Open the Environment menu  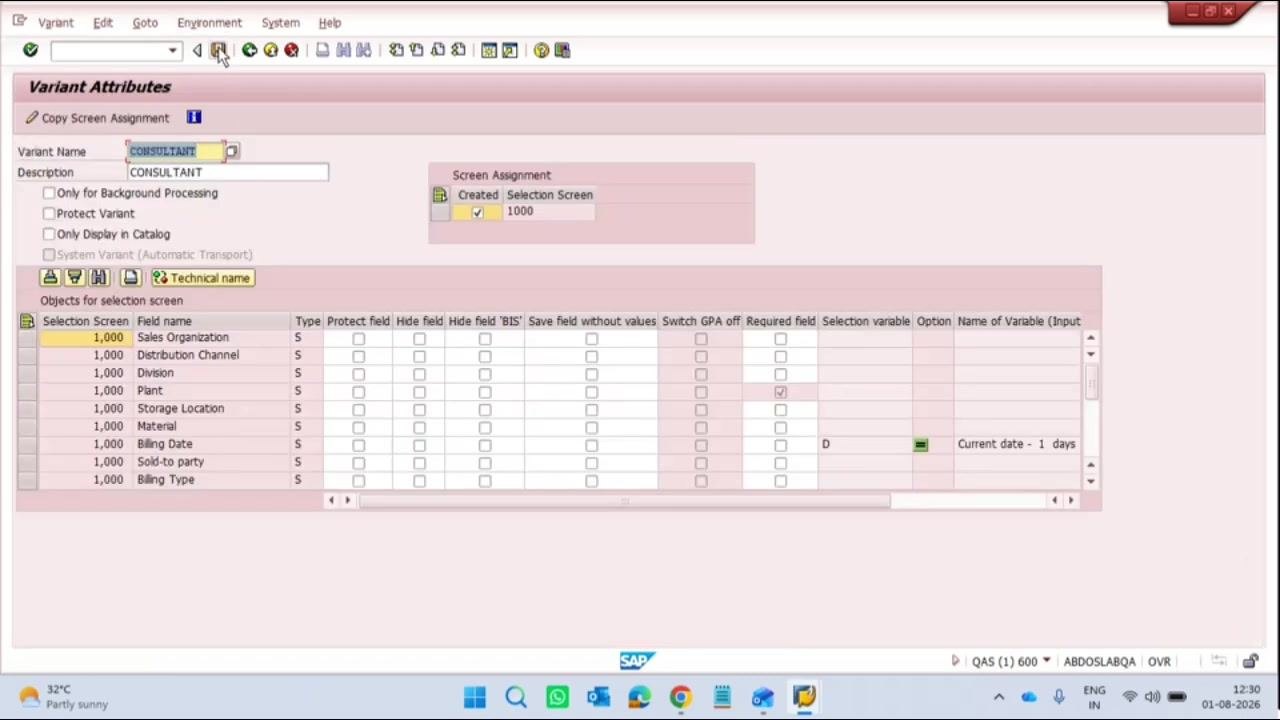(209, 22)
